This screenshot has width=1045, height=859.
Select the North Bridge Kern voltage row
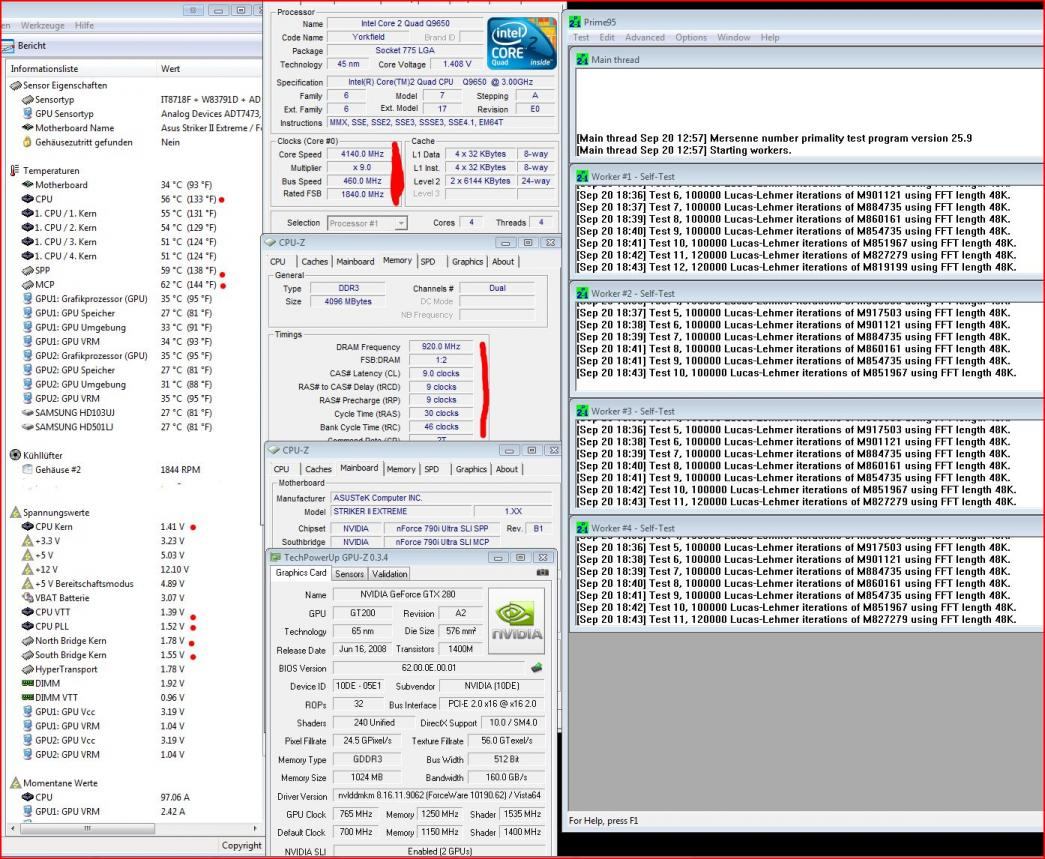[x=132, y=640]
